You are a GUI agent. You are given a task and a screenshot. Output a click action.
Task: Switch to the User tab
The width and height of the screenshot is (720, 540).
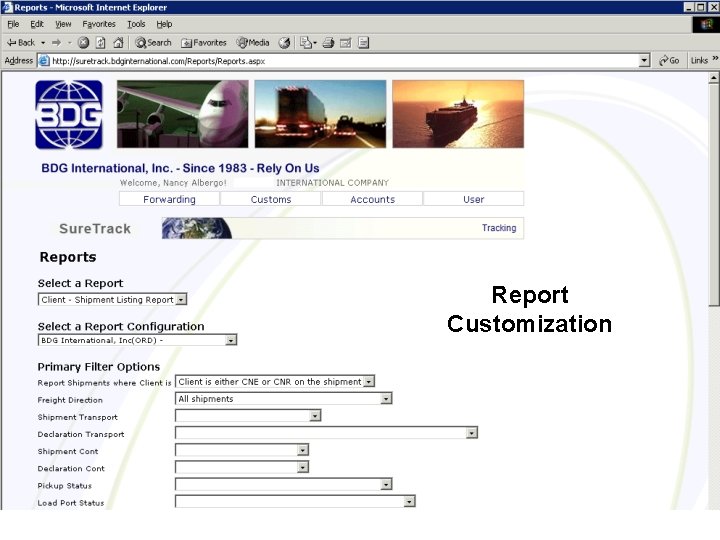coord(473,199)
